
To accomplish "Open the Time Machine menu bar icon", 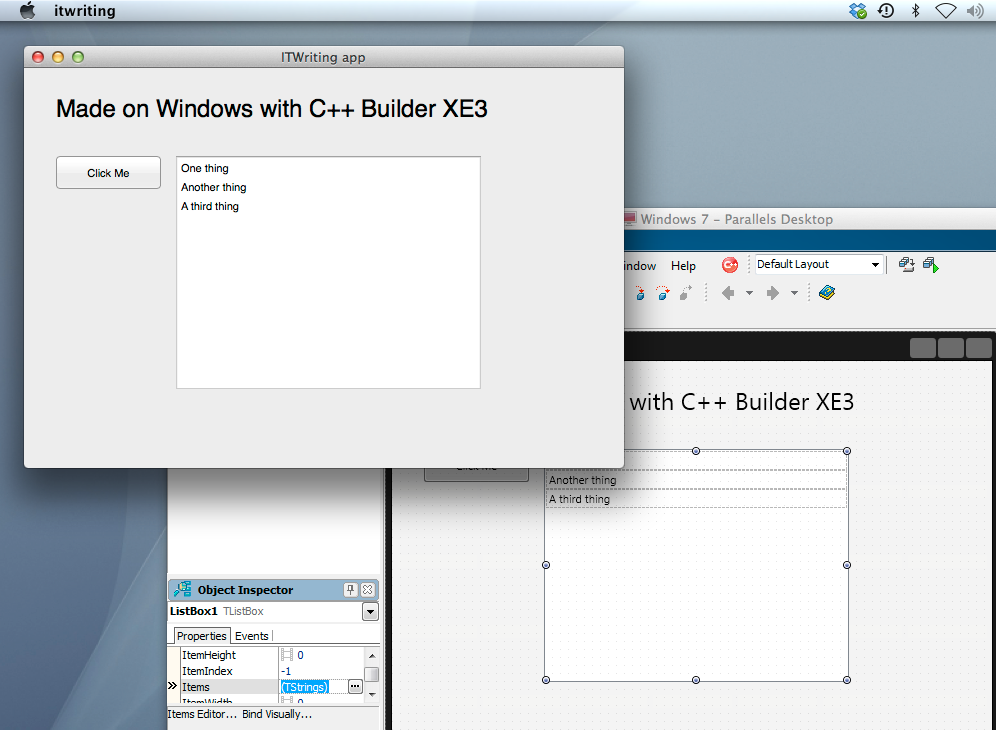I will 886,11.
